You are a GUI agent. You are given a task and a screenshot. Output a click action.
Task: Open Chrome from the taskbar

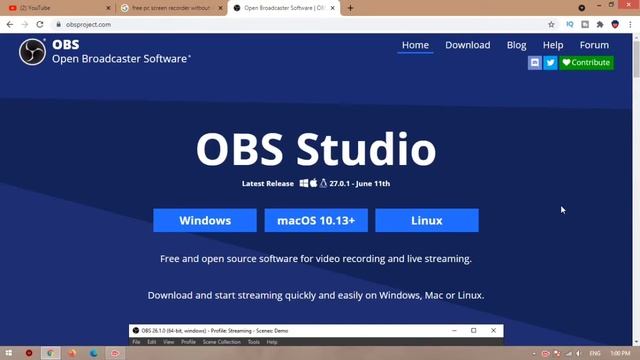tap(51, 353)
